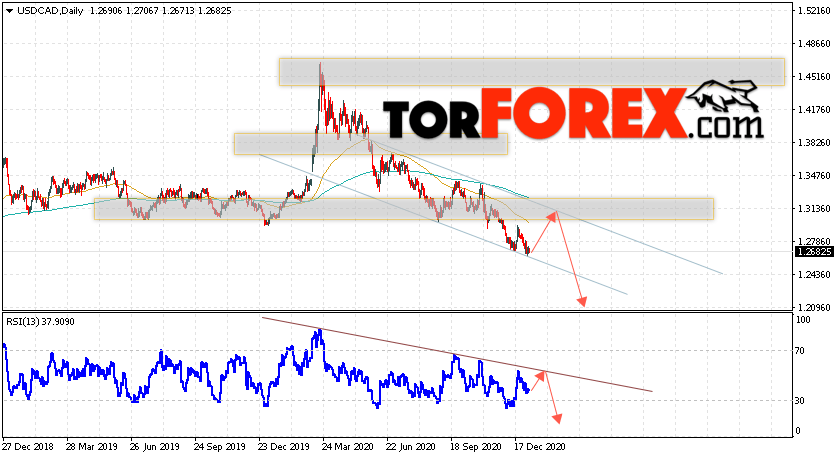Click the current price label 1.26825

click(814, 252)
